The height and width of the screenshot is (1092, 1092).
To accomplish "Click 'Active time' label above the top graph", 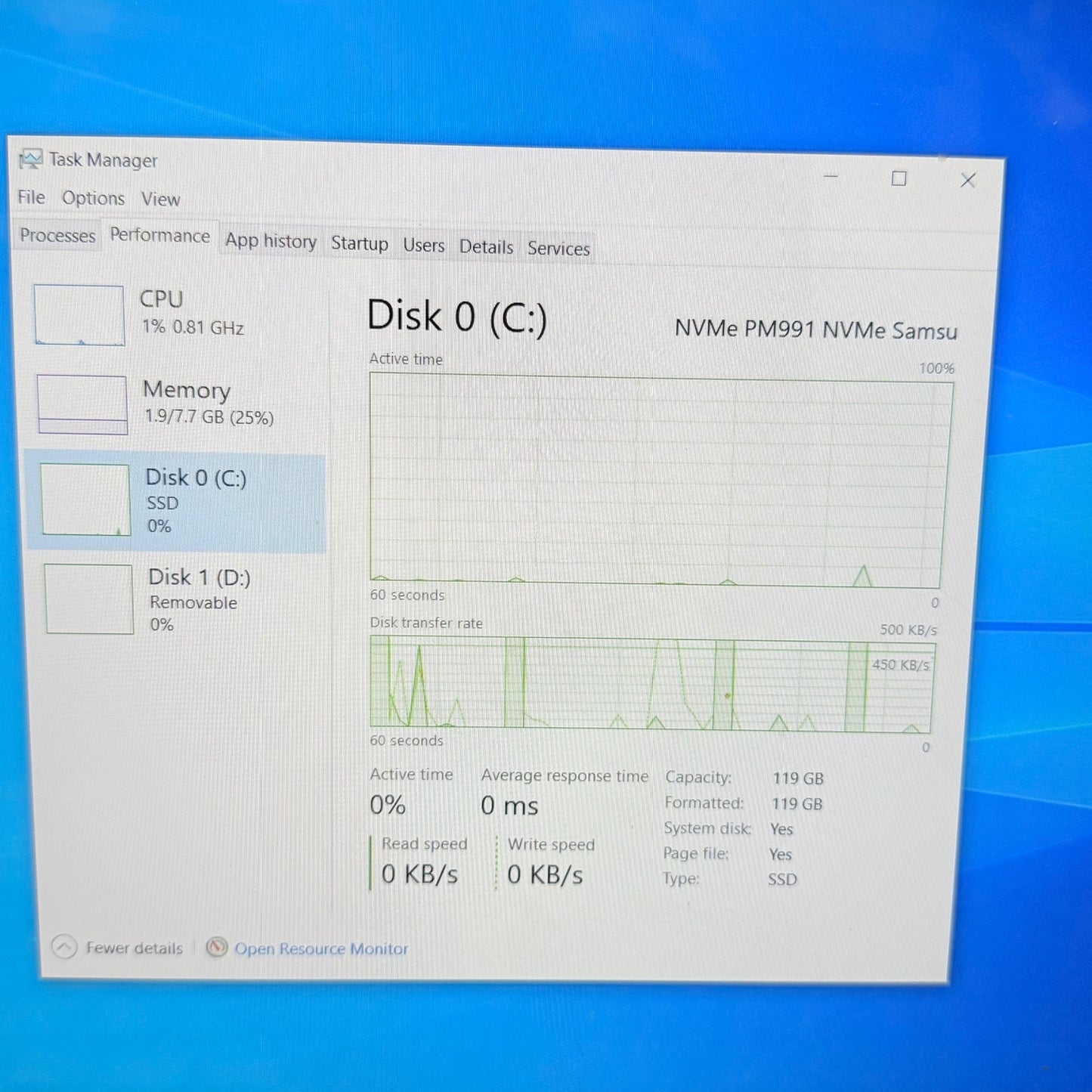I will pos(406,359).
